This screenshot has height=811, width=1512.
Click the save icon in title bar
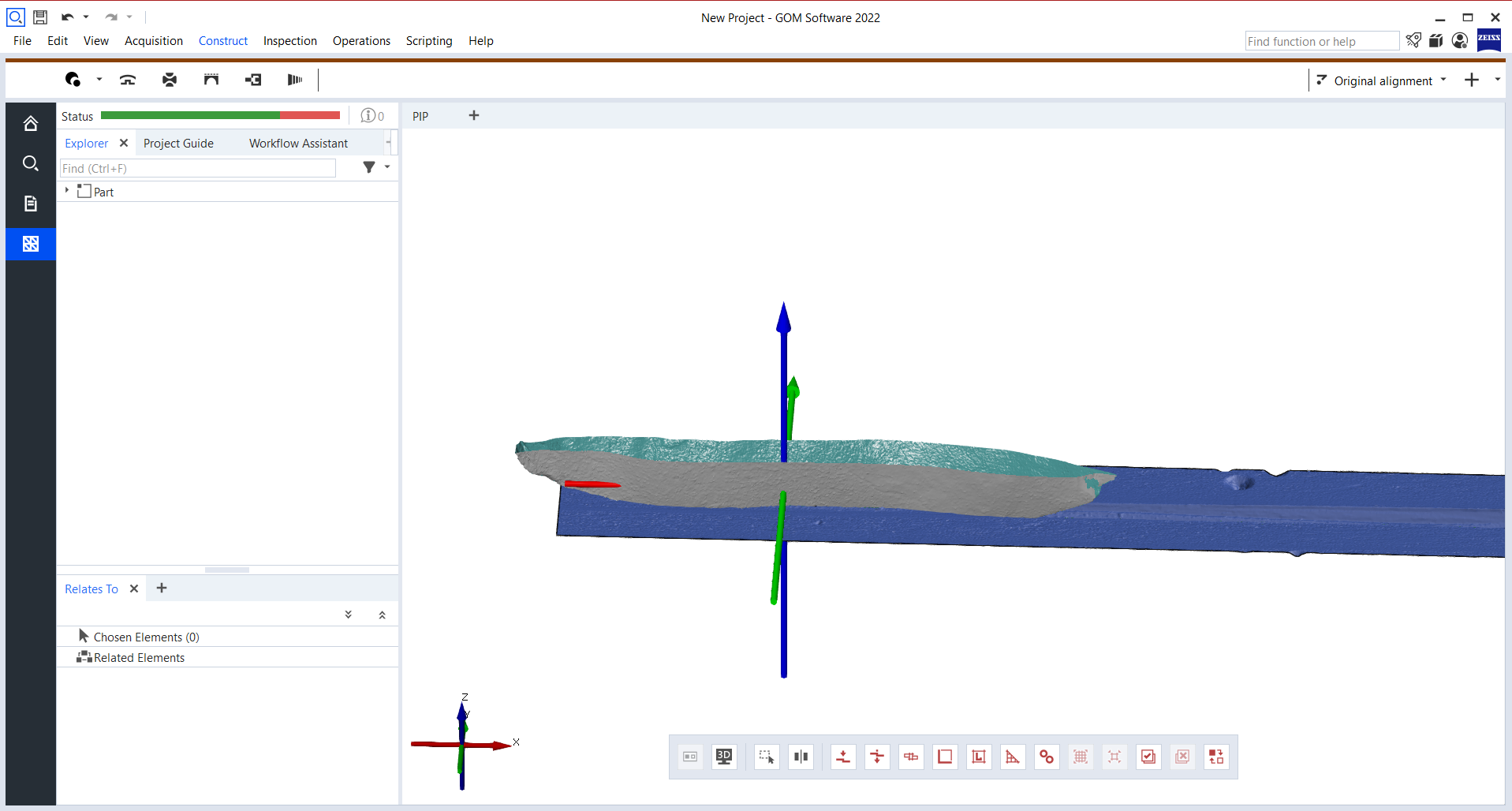(x=40, y=17)
